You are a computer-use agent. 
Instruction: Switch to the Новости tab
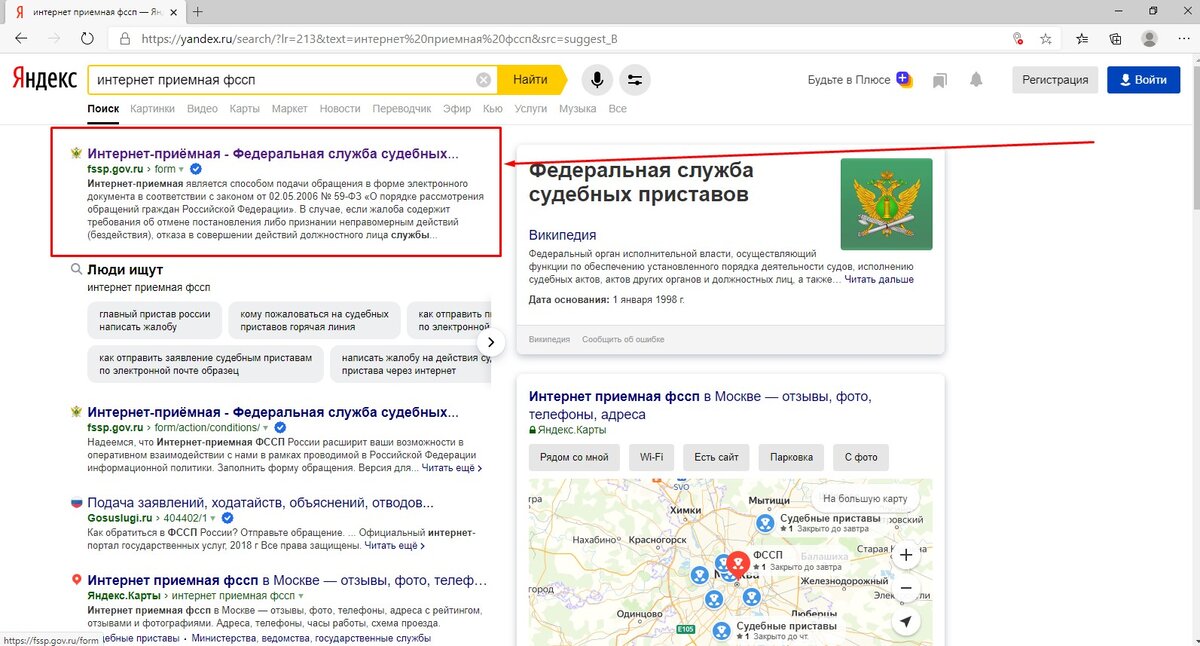(340, 108)
